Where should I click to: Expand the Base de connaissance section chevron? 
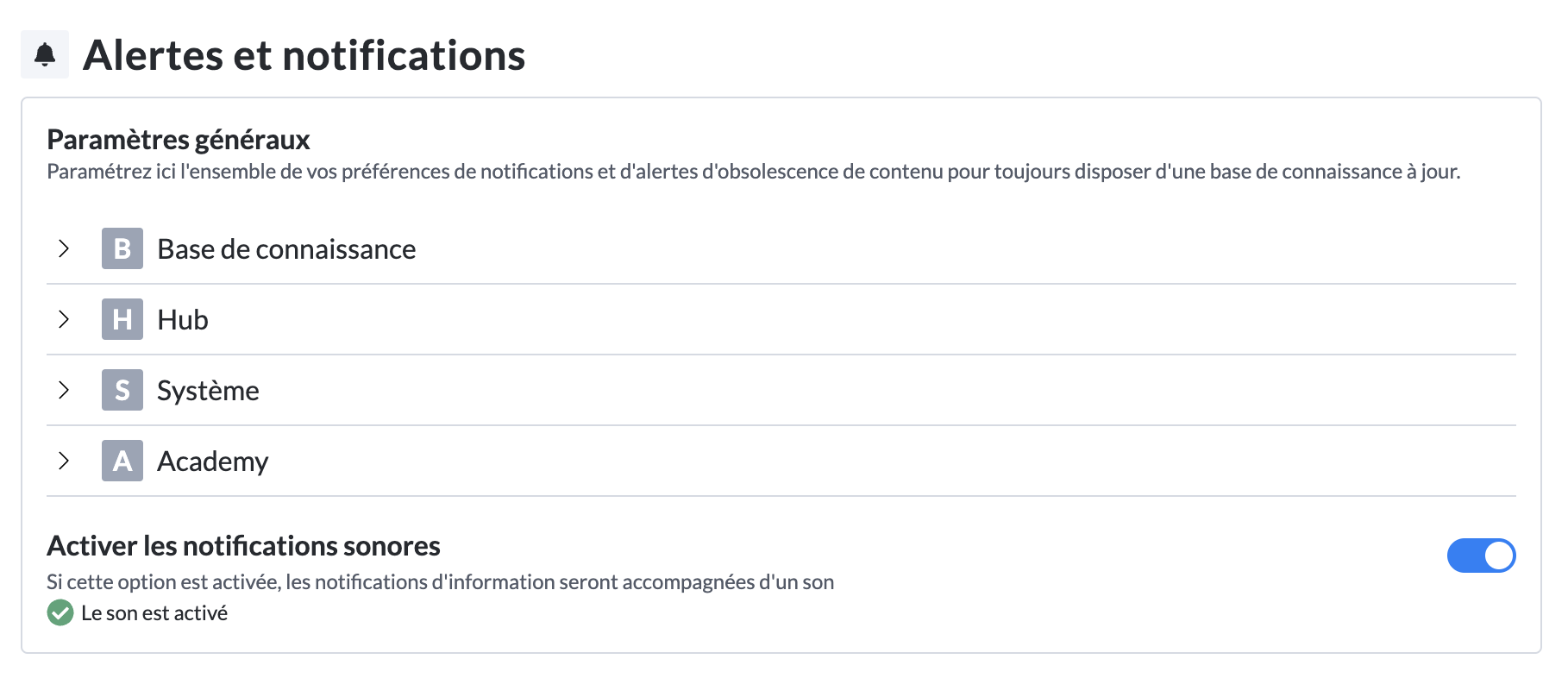64,248
